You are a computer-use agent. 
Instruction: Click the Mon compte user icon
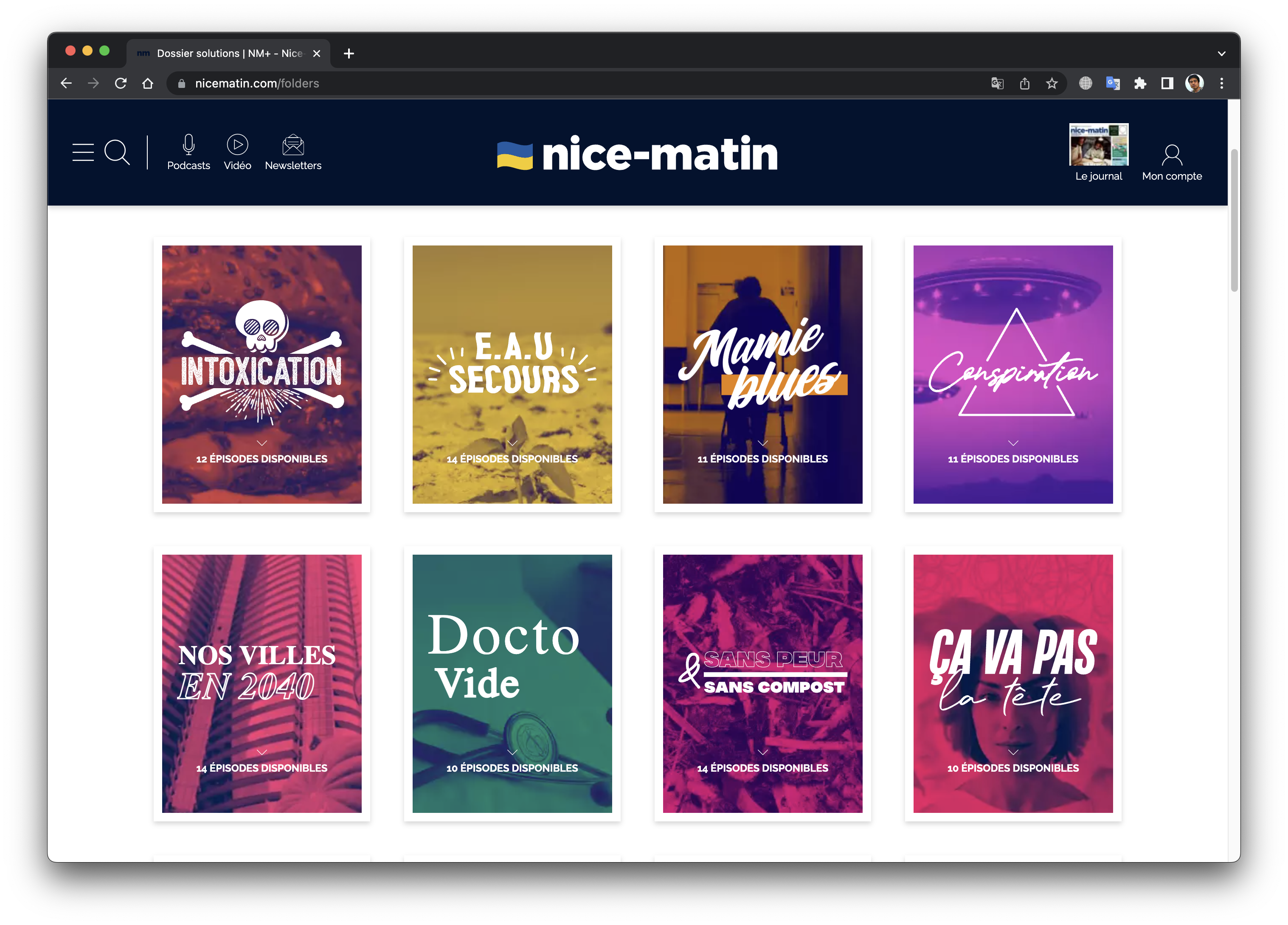coord(1172,154)
